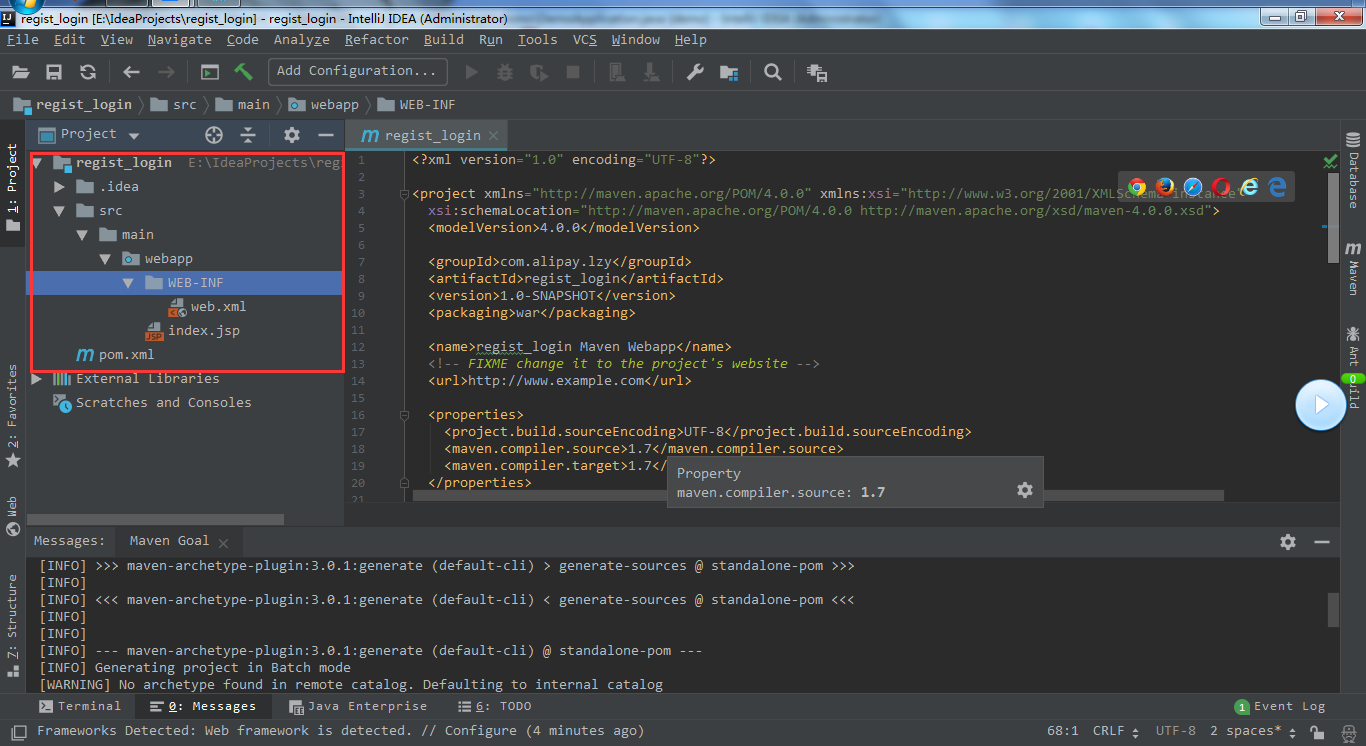Click the Property popup gear icon
The width and height of the screenshot is (1366, 746).
click(x=1024, y=490)
